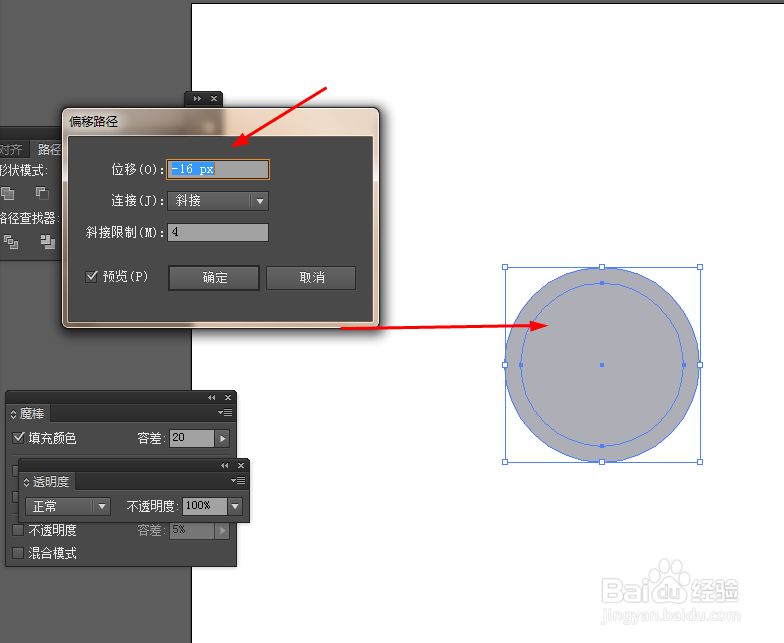Image resolution: width=784 pixels, height=643 pixels.
Task: Click the bottom-left selection handle of the circle
Action: 505,462
